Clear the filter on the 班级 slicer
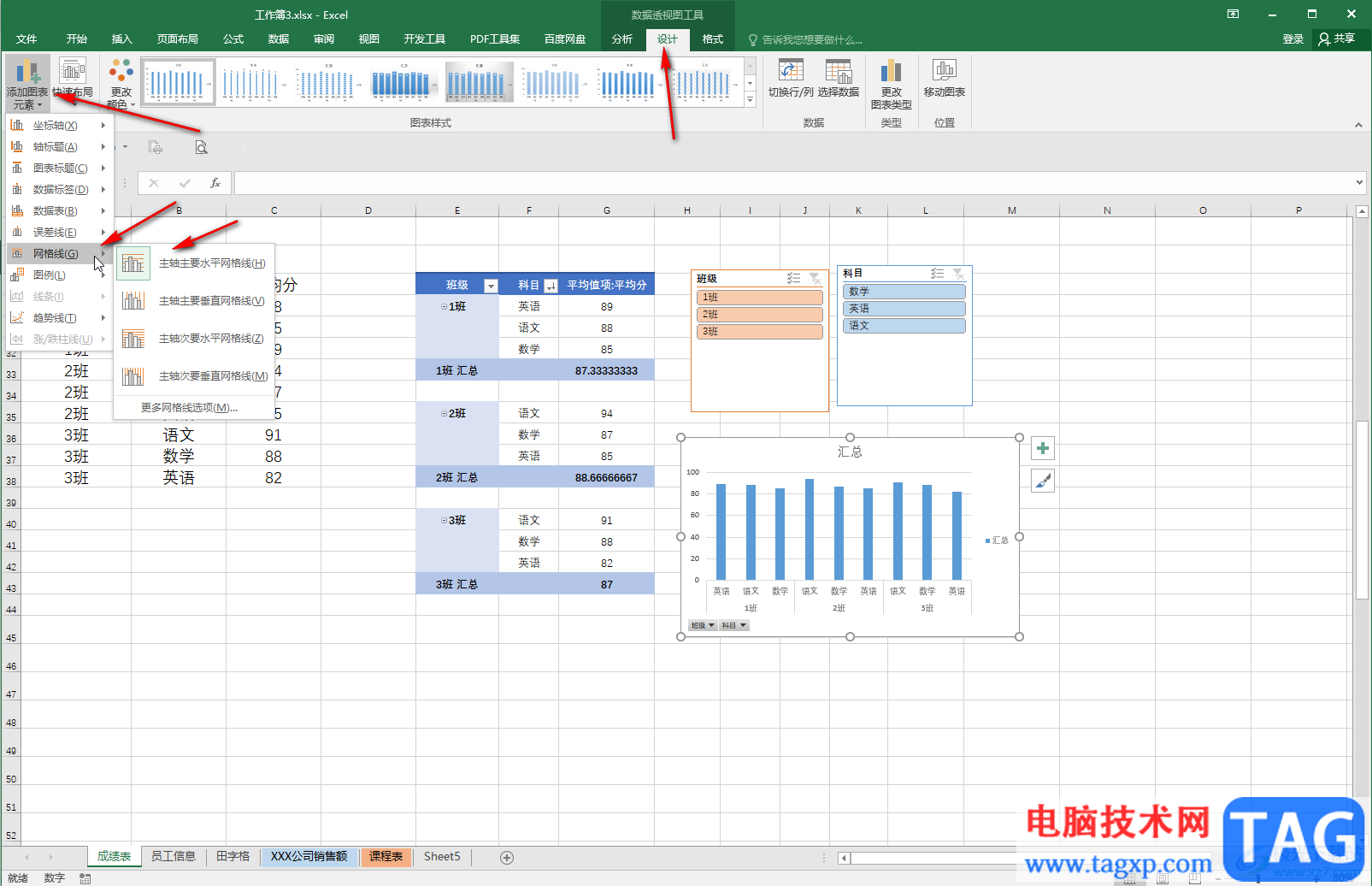The image size is (1372, 886). (816, 279)
